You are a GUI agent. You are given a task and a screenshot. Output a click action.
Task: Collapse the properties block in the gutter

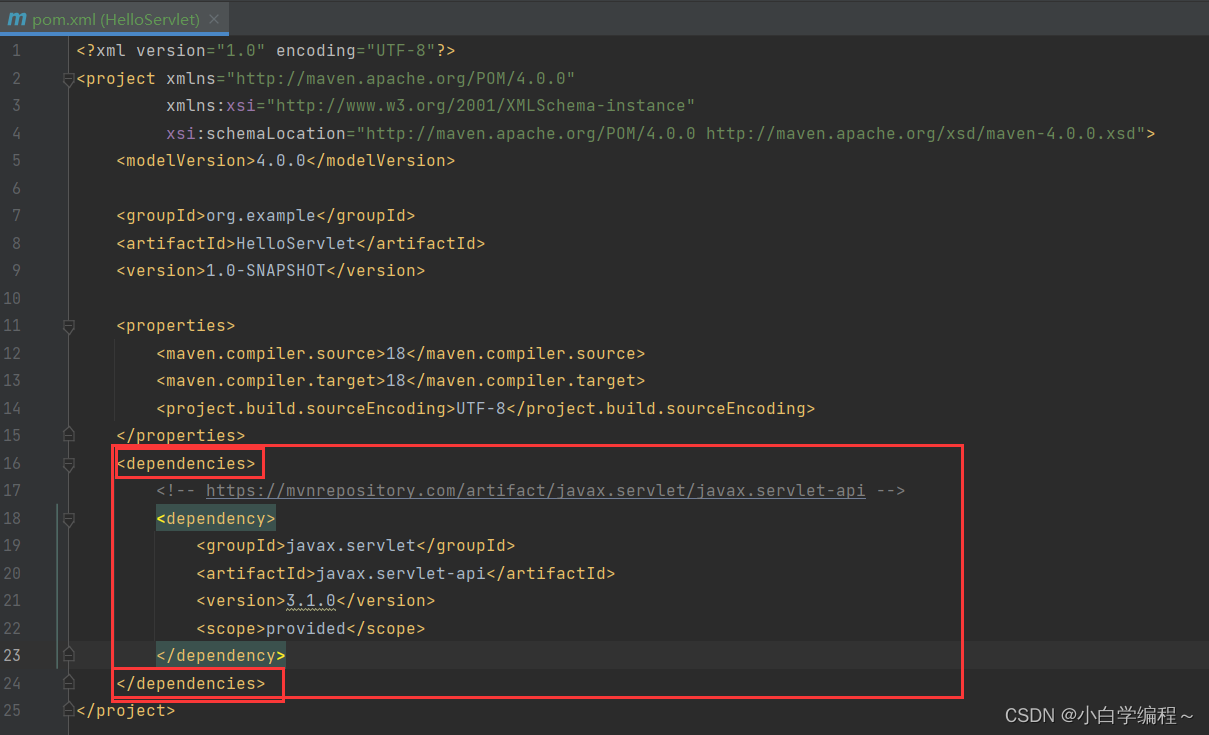tap(67, 325)
